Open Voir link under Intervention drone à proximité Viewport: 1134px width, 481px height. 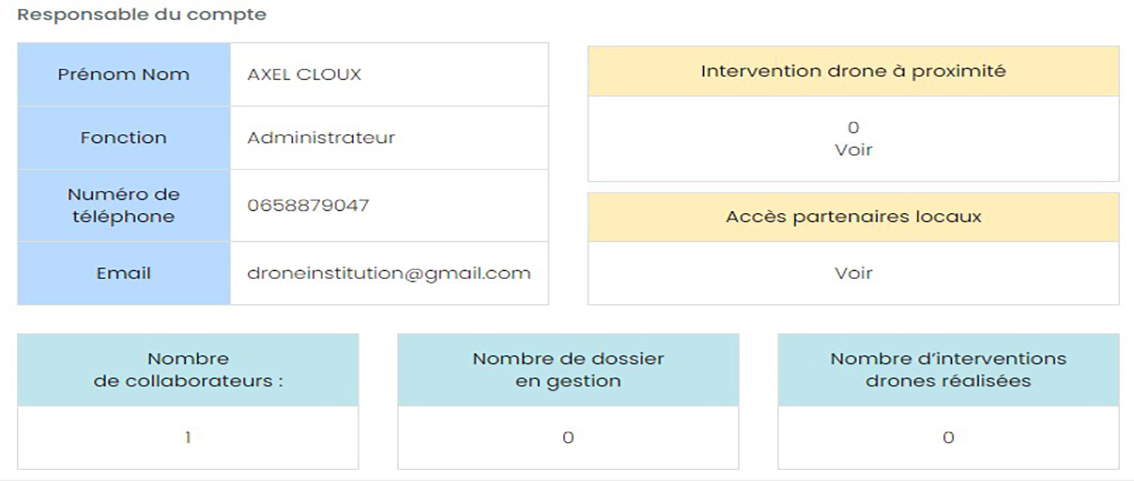(853, 150)
